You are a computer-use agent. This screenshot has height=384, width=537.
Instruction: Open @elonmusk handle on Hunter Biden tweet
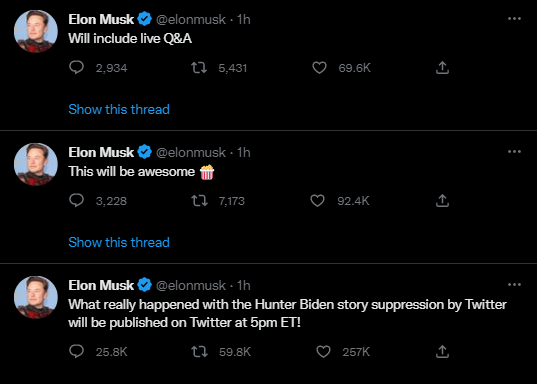pos(191,285)
